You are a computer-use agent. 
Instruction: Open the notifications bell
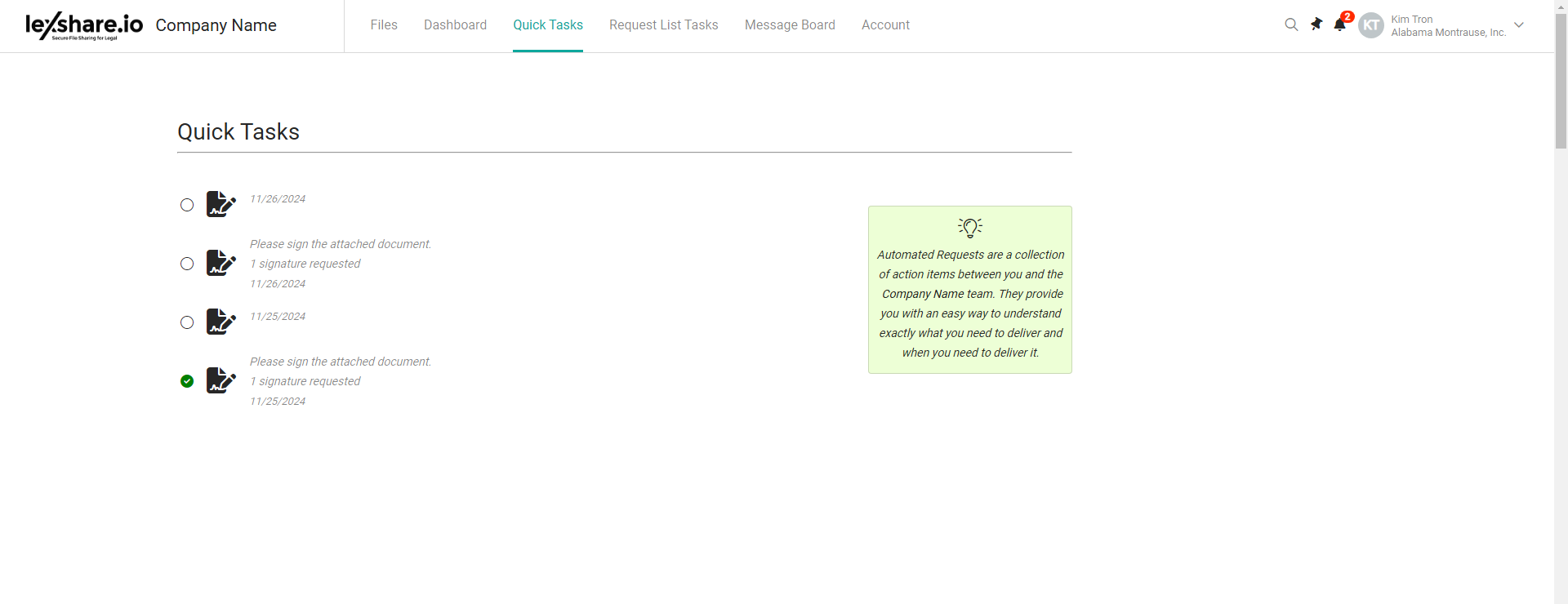[x=1339, y=24]
